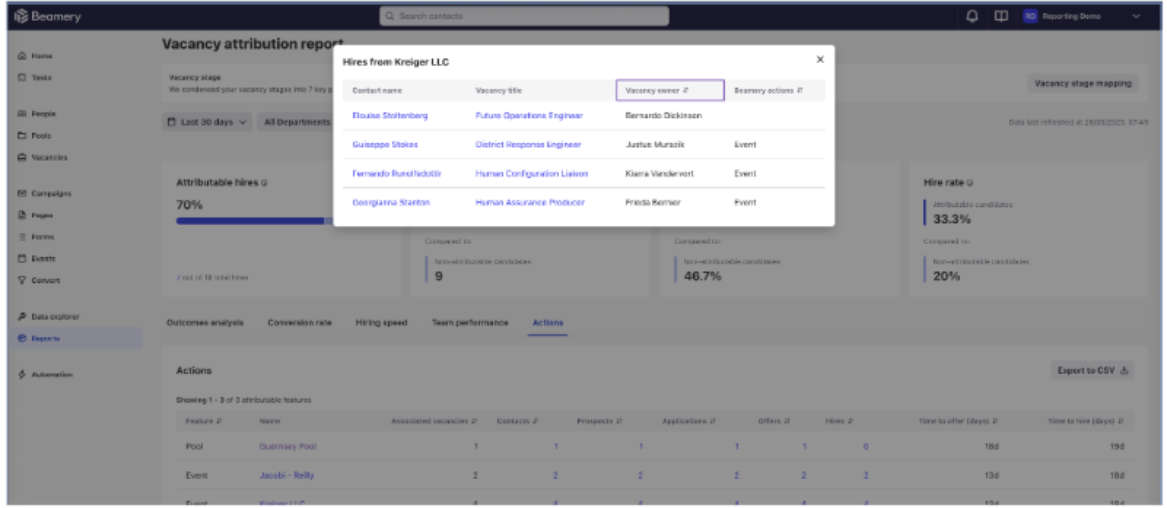The width and height of the screenshot is (1167, 508).
Task: Click the 7 out of 10 total hires link
Action: (x=212, y=277)
